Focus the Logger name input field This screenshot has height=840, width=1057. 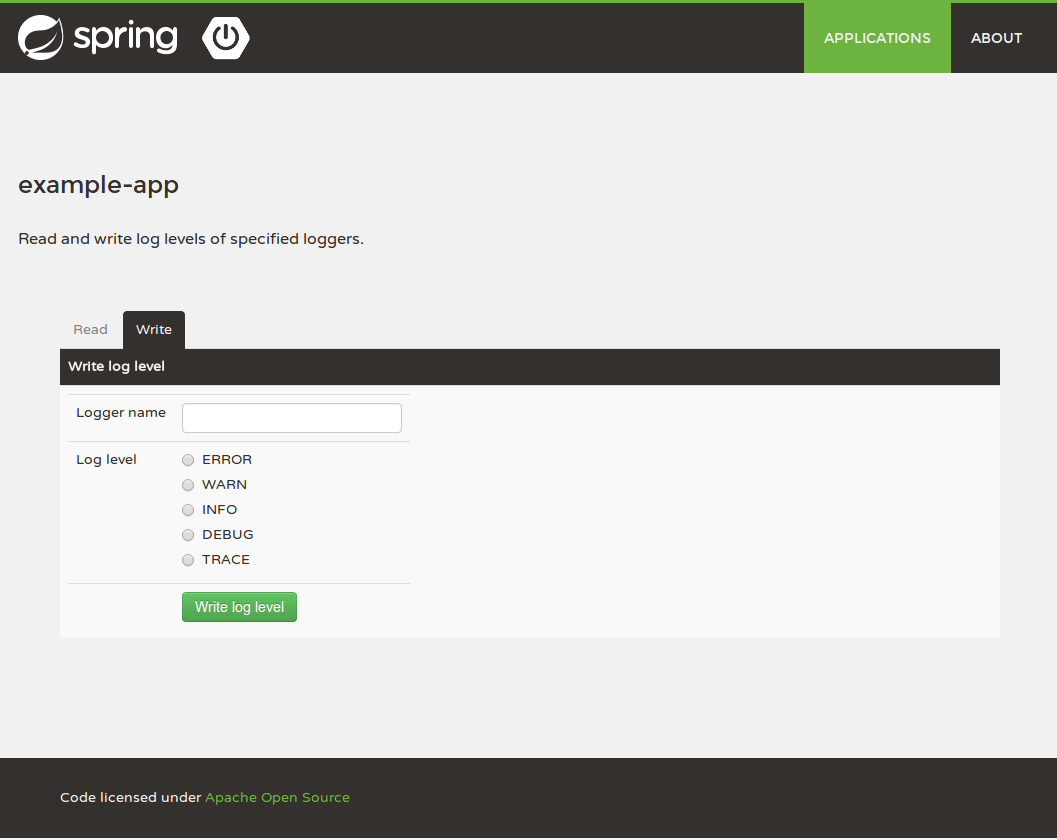point(292,418)
